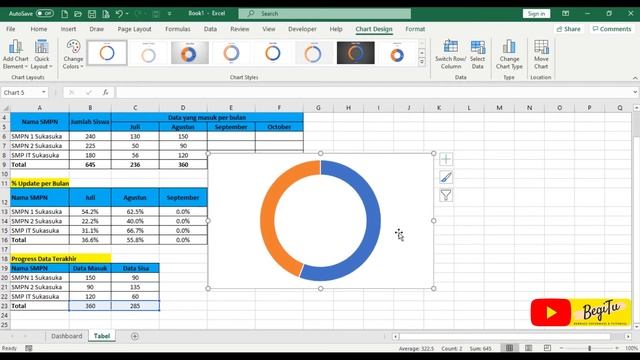
Task: Click the 100% zoom level
Action: coord(631,348)
